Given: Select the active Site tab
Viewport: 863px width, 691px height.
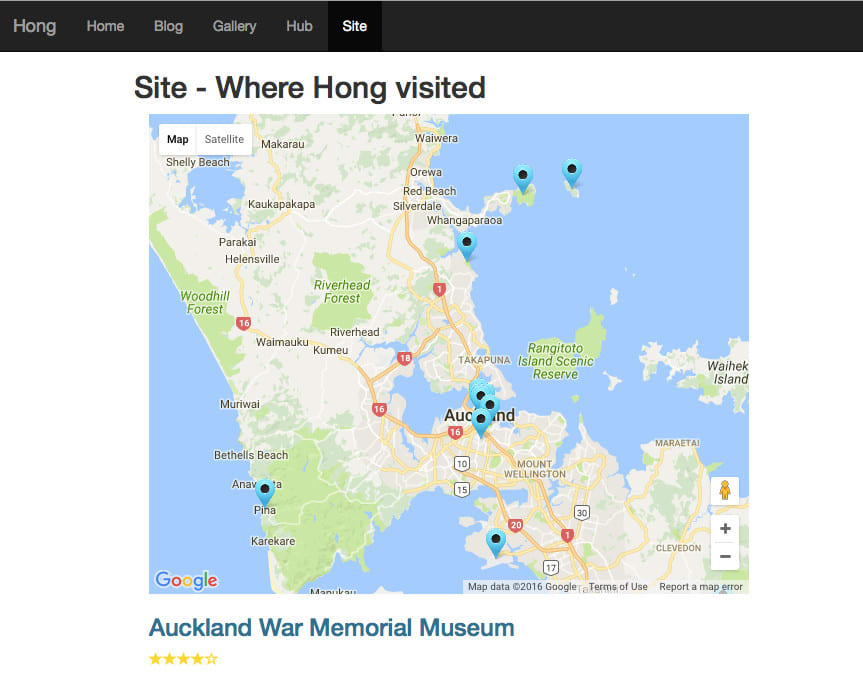Looking at the screenshot, I should (x=354, y=26).
